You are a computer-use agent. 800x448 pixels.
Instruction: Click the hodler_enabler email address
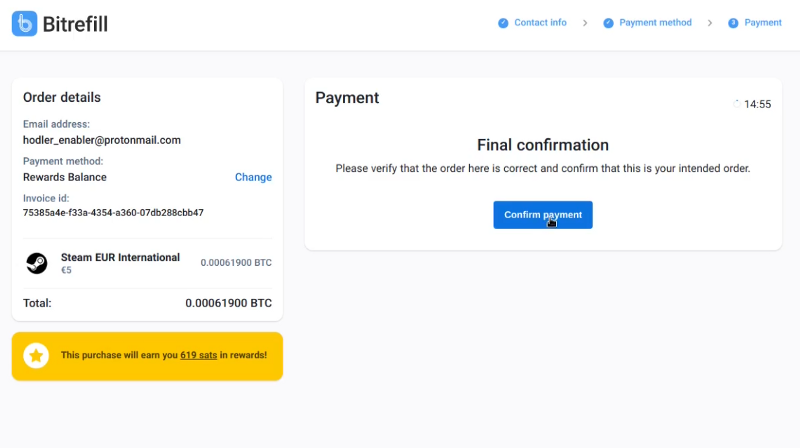(102, 140)
